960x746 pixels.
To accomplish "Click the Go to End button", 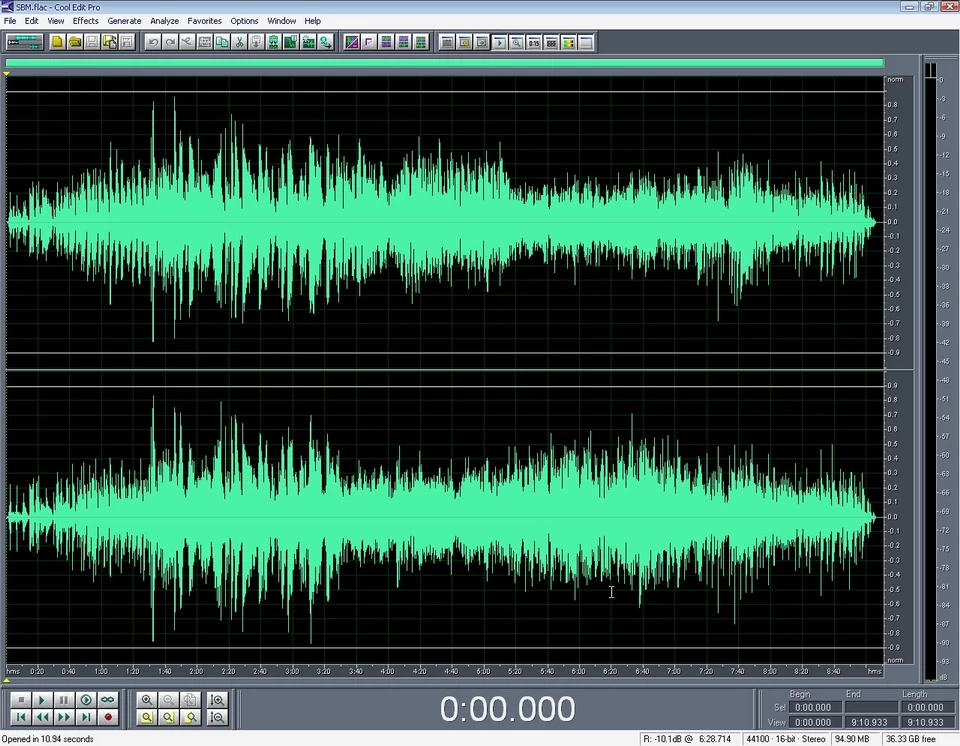I will pos(86,717).
